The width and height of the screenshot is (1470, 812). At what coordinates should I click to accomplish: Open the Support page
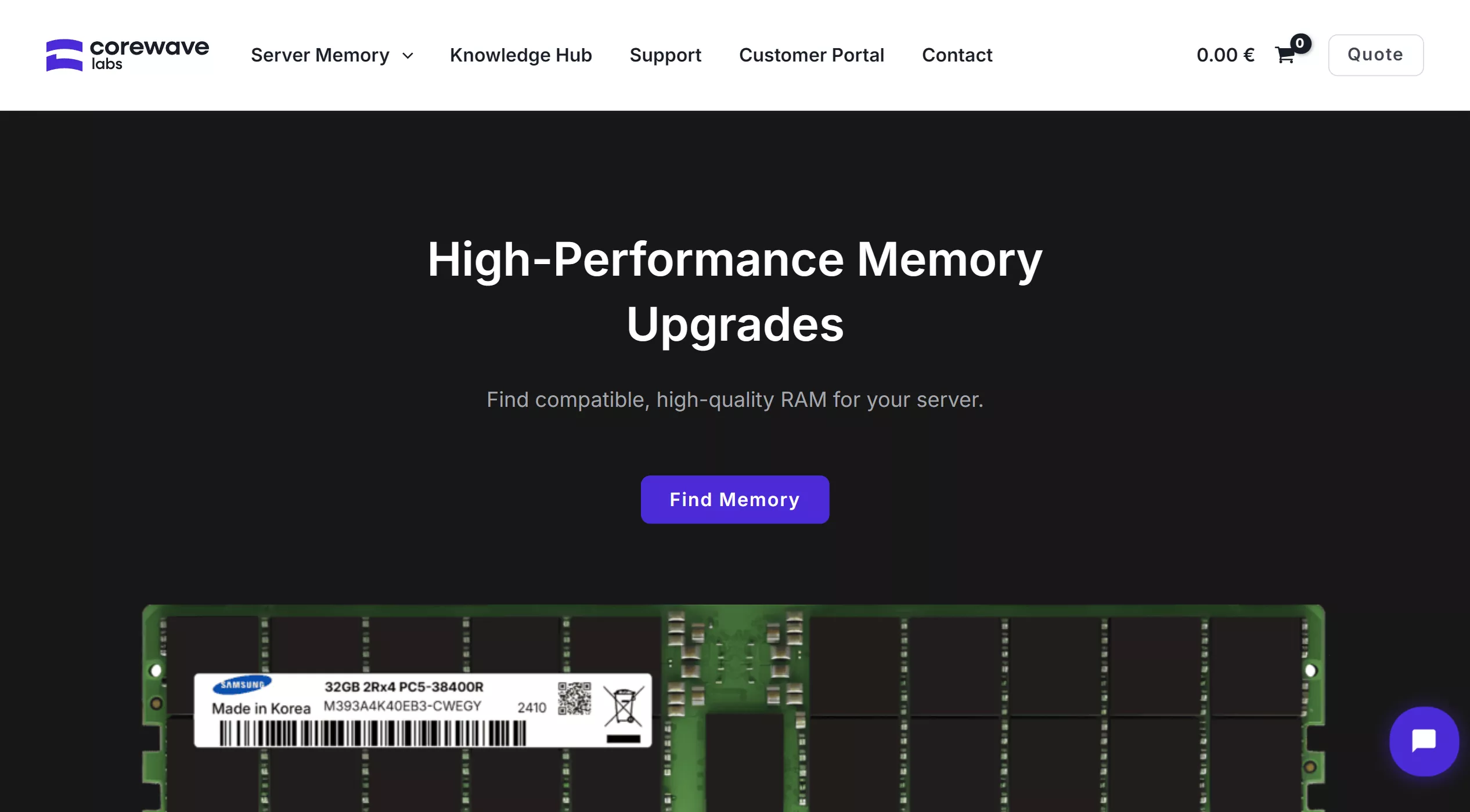tap(665, 55)
